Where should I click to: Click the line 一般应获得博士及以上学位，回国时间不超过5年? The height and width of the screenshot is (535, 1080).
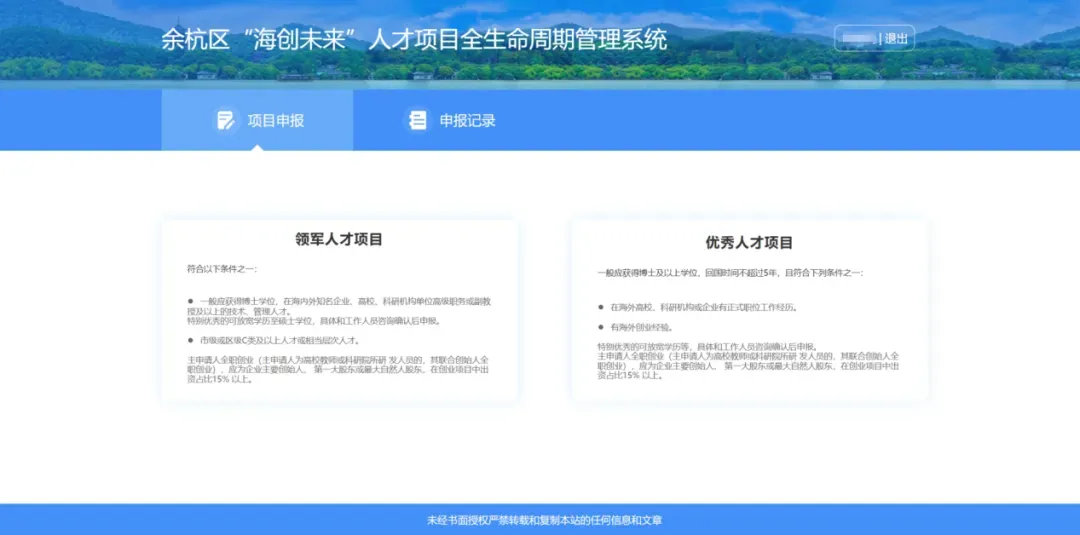tap(689, 273)
